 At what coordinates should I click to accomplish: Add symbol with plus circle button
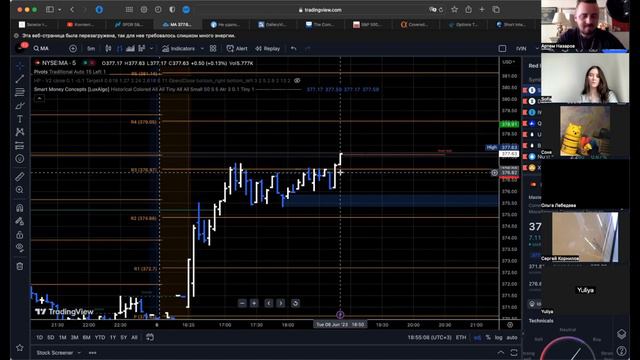point(73,49)
